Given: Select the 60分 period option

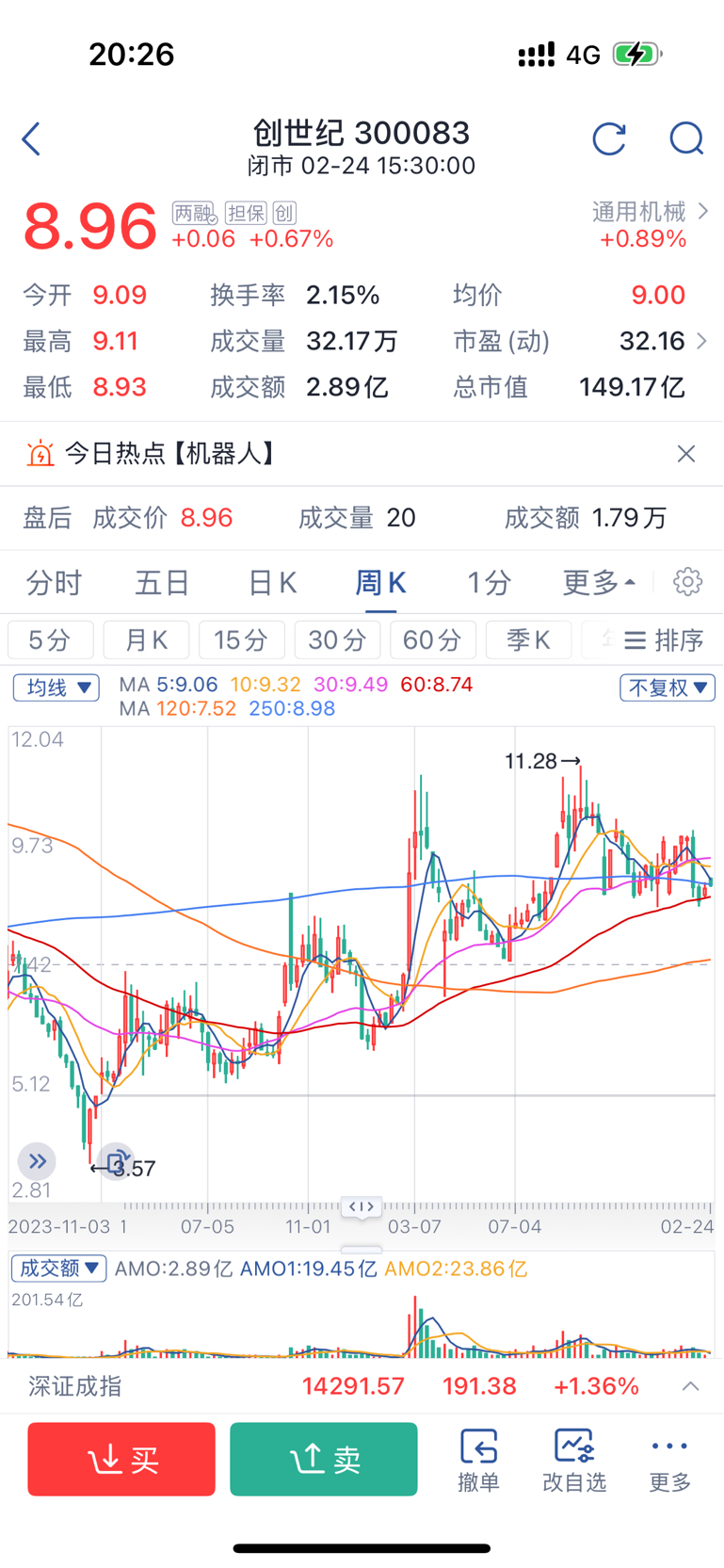Looking at the screenshot, I should 432,640.
